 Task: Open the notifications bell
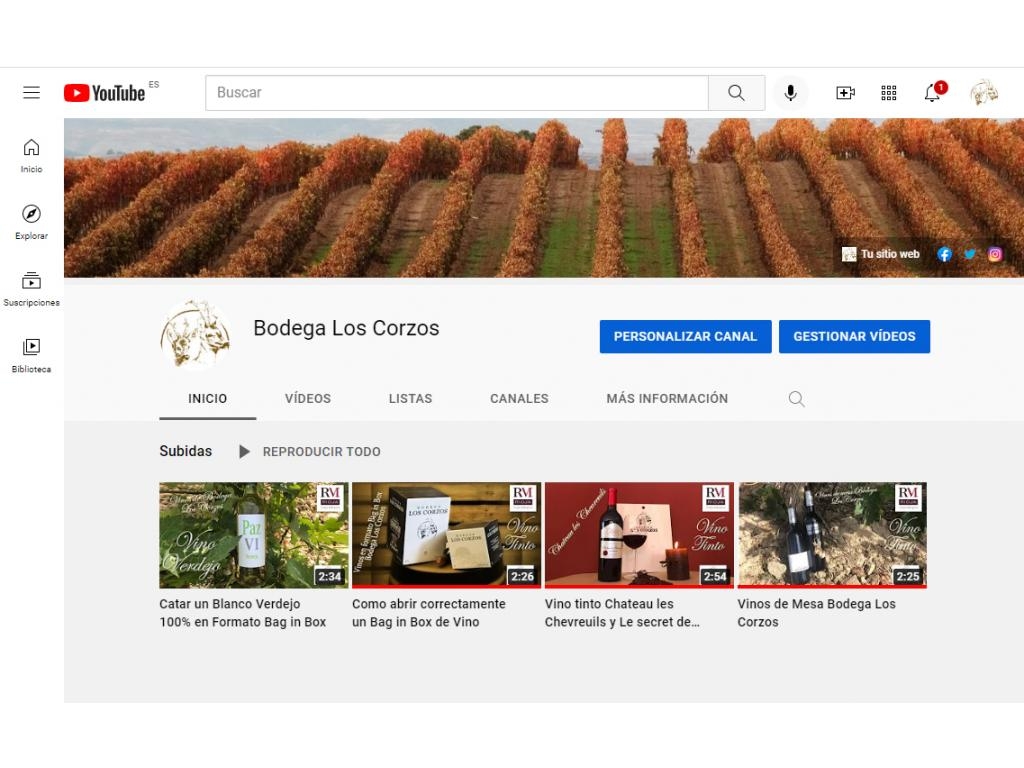933,93
